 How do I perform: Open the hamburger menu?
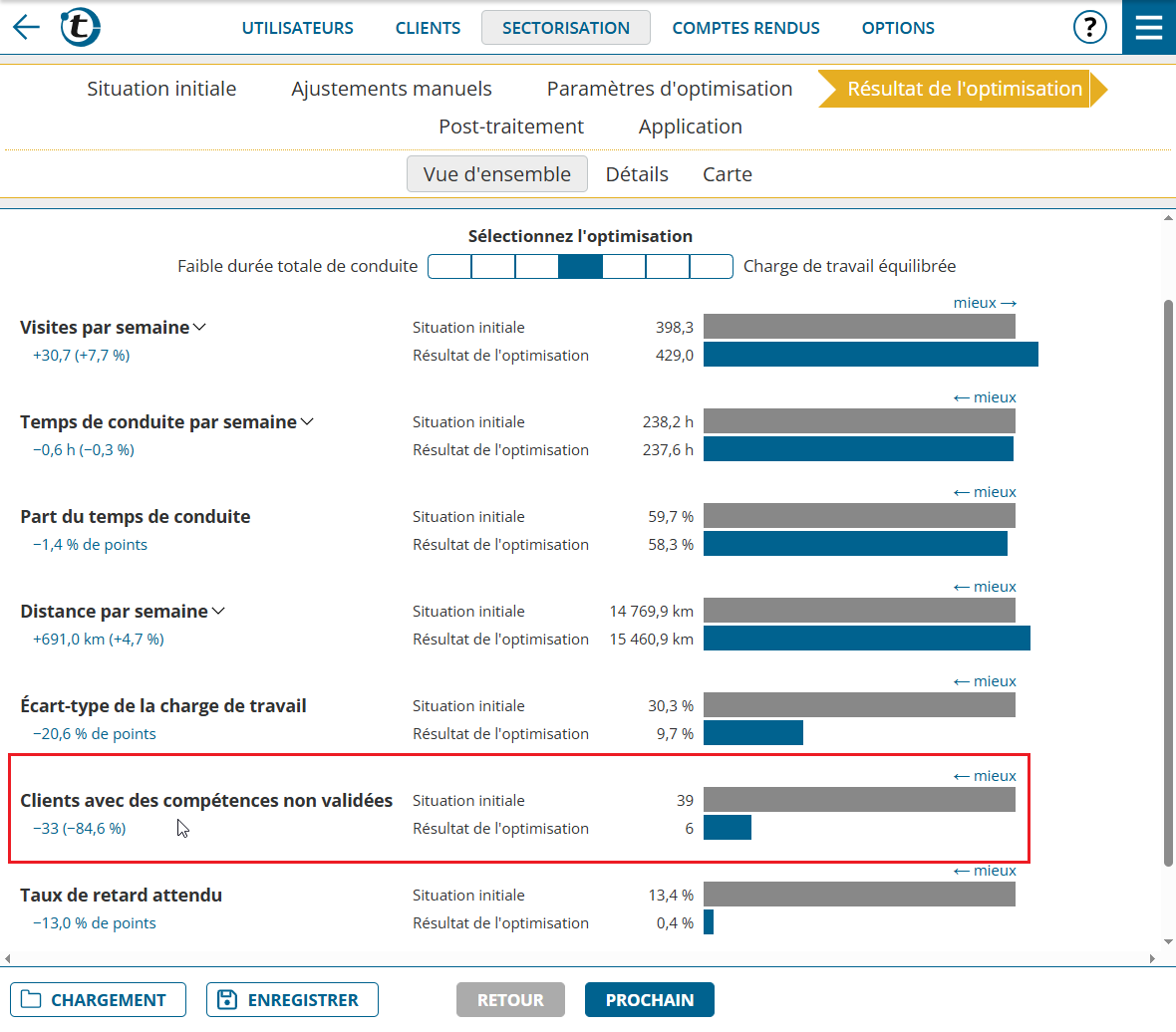[x=1148, y=27]
